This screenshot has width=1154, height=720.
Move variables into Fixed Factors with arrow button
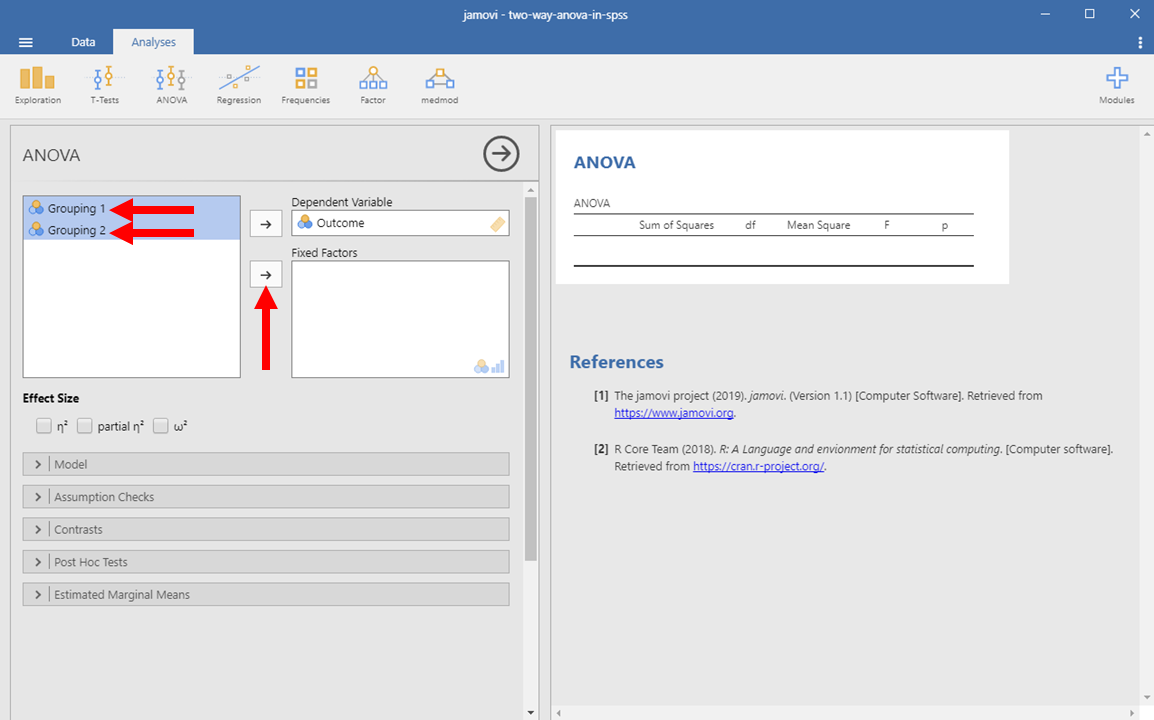click(265, 274)
